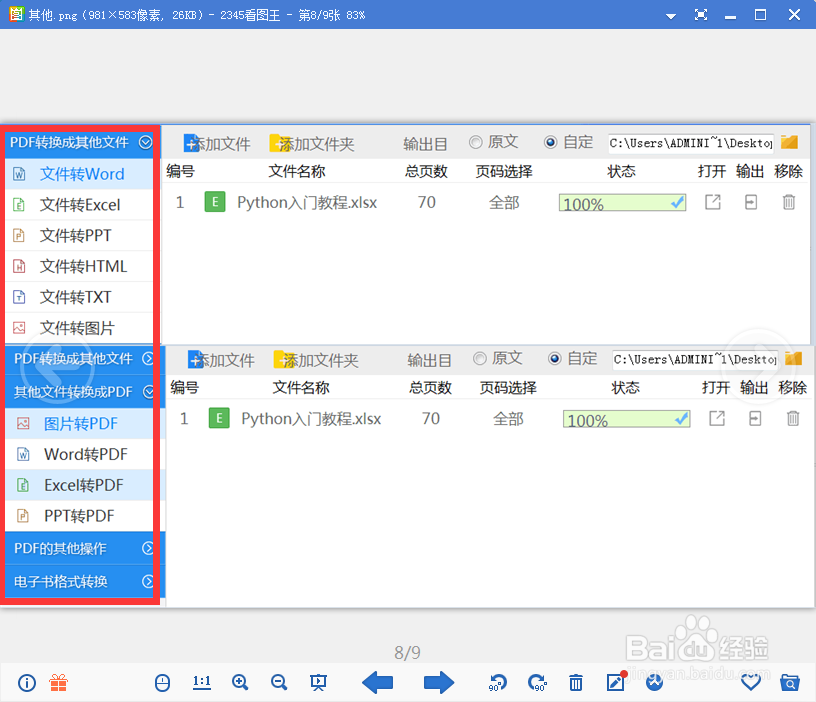Click the 添加文件 button
Viewport: 816px width, 702px height.
click(218, 142)
